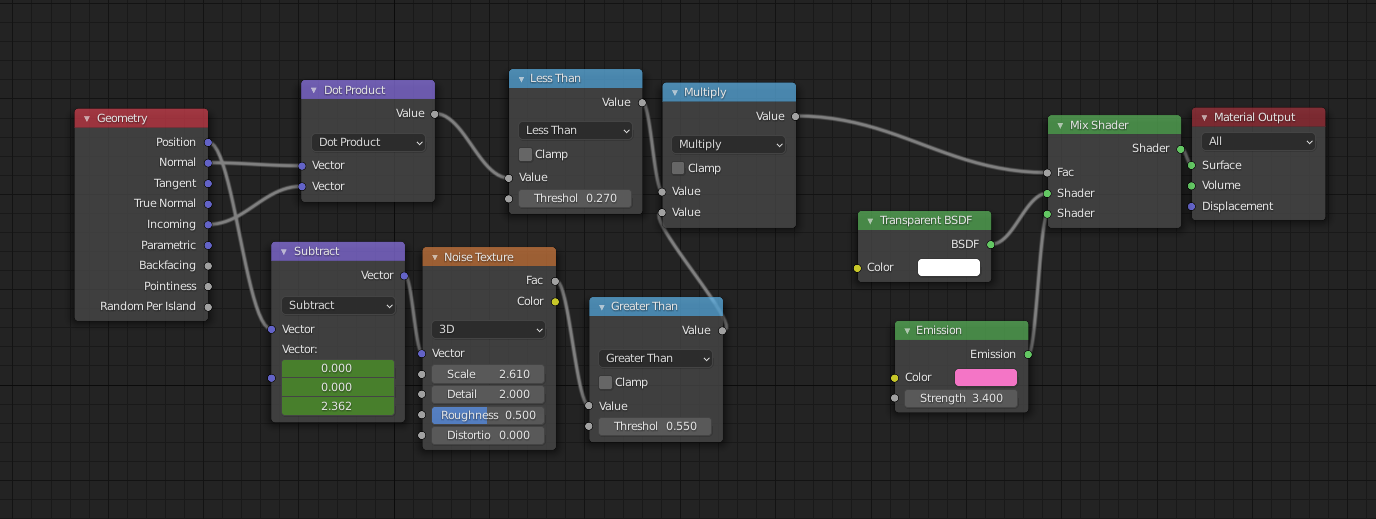Click the Noise Texture Scale field

(x=489, y=374)
